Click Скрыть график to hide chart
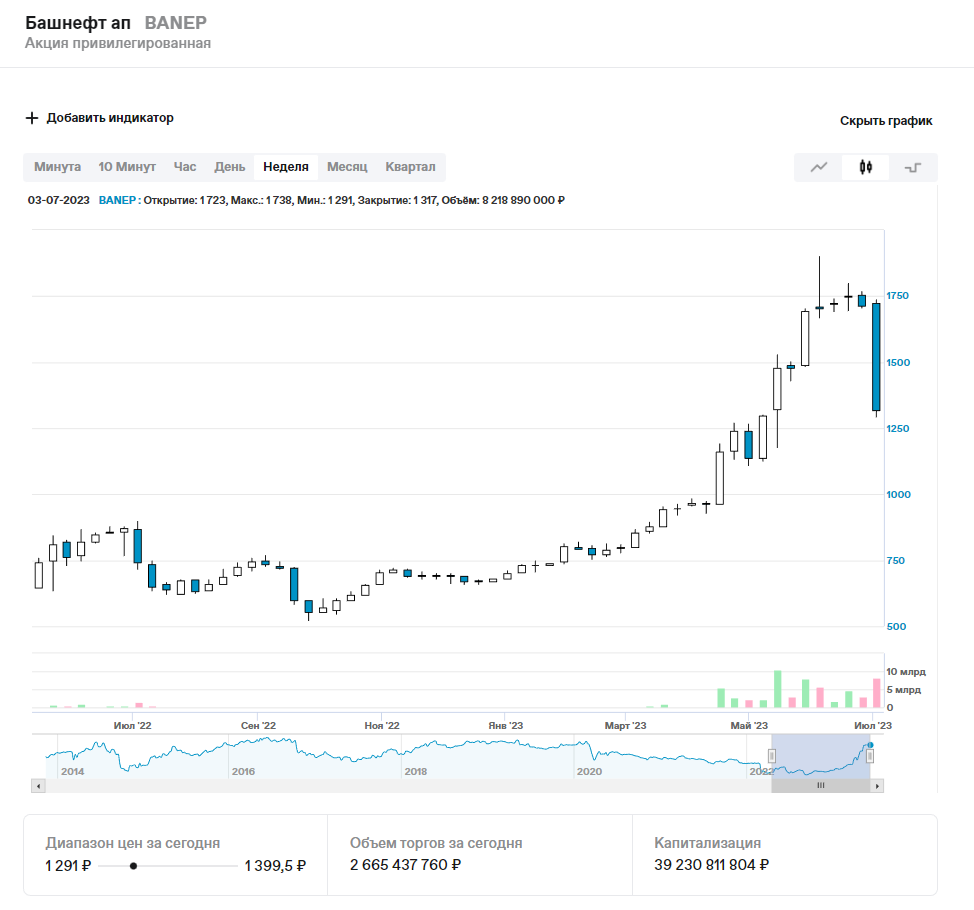974x910 pixels. [x=886, y=121]
